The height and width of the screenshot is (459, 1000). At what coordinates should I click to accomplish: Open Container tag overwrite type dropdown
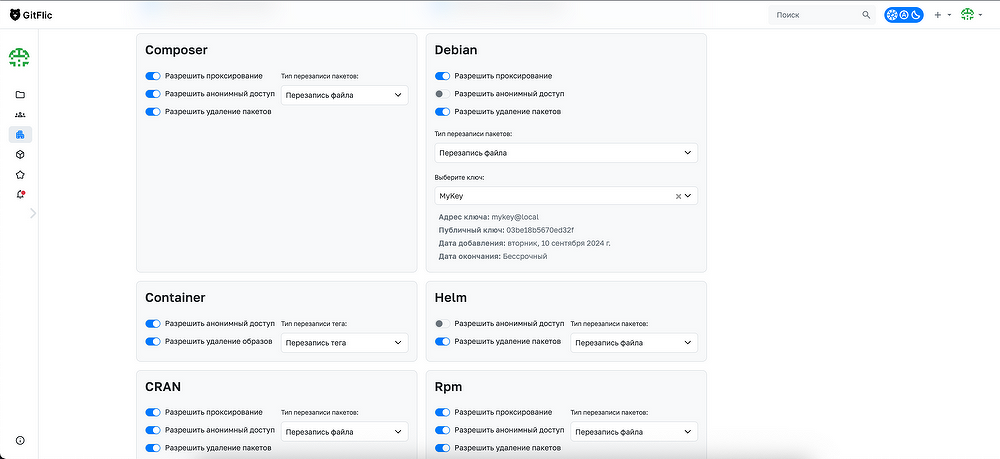click(x=344, y=343)
